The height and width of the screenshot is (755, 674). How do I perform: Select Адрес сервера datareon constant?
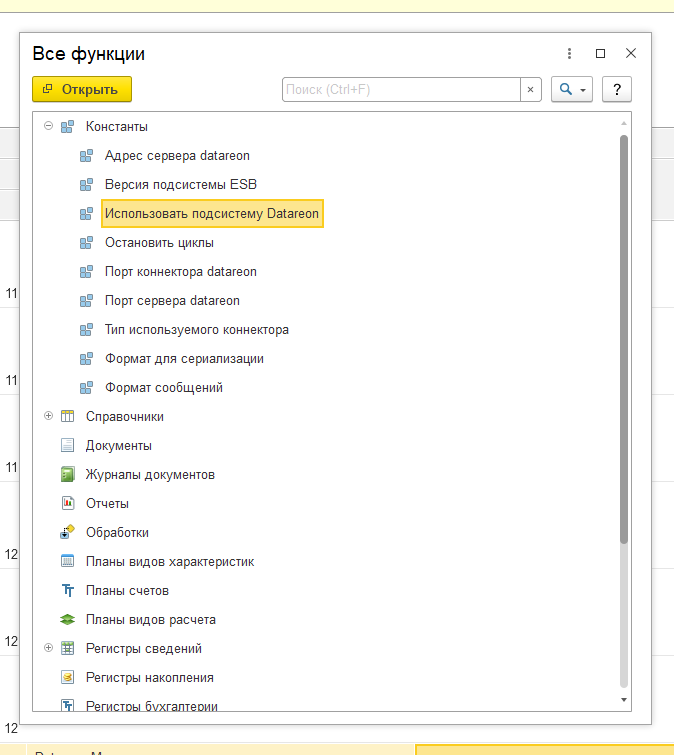point(177,156)
